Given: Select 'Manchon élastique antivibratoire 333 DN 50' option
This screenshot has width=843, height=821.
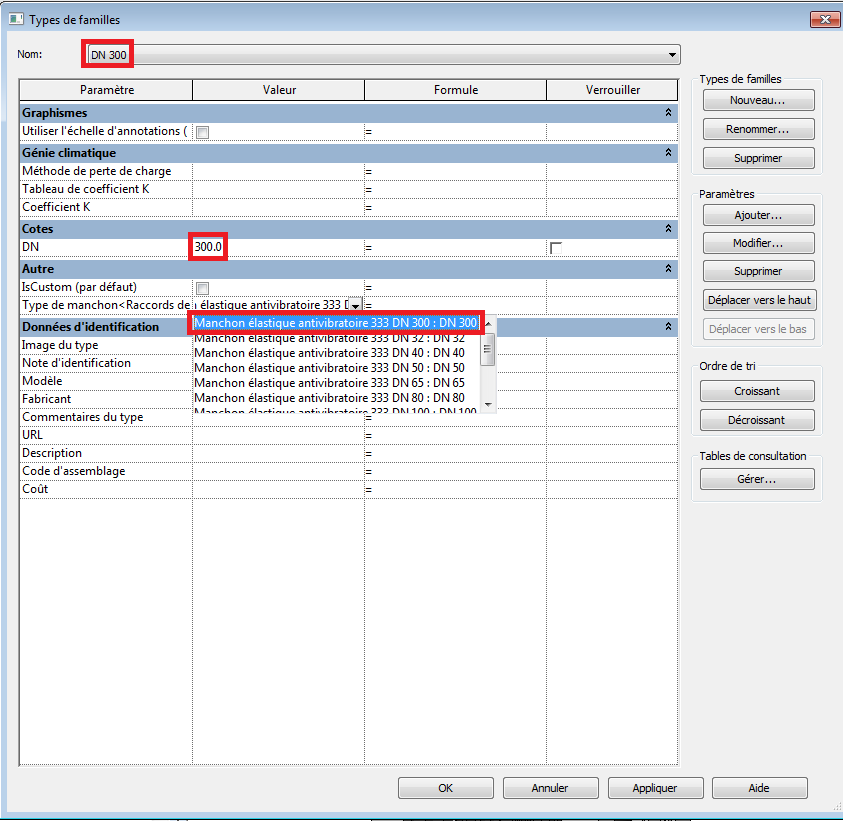Looking at the screenshot, I should point(329,368).
